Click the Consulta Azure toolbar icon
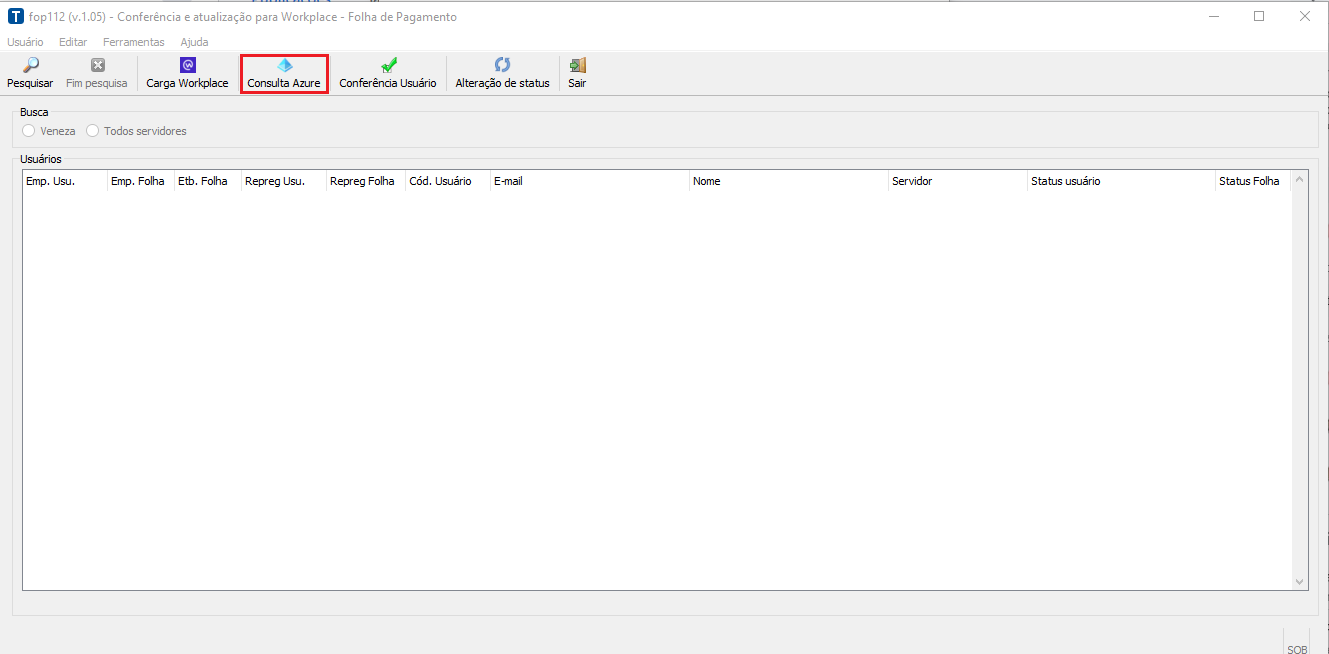 (284, 65)
